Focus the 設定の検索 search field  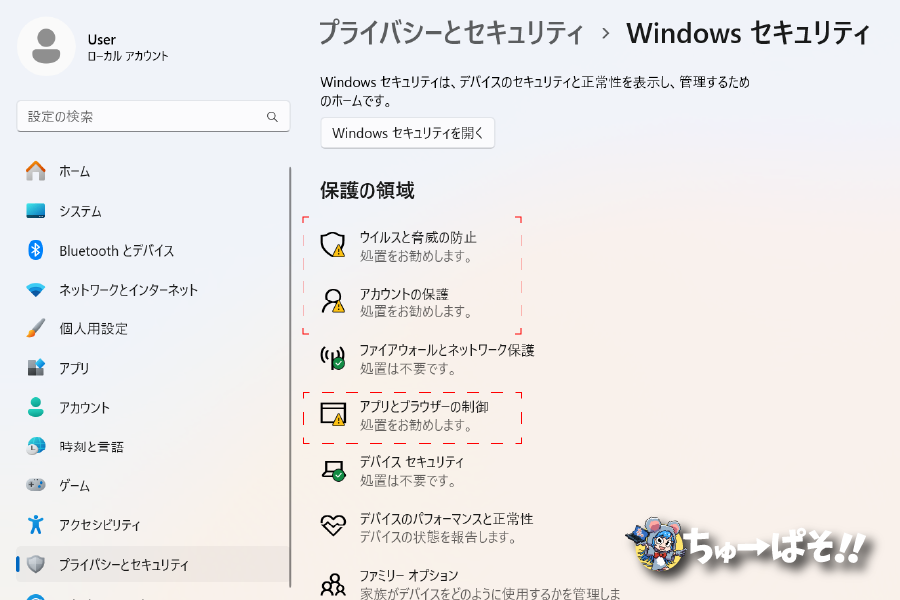[153, 117]
